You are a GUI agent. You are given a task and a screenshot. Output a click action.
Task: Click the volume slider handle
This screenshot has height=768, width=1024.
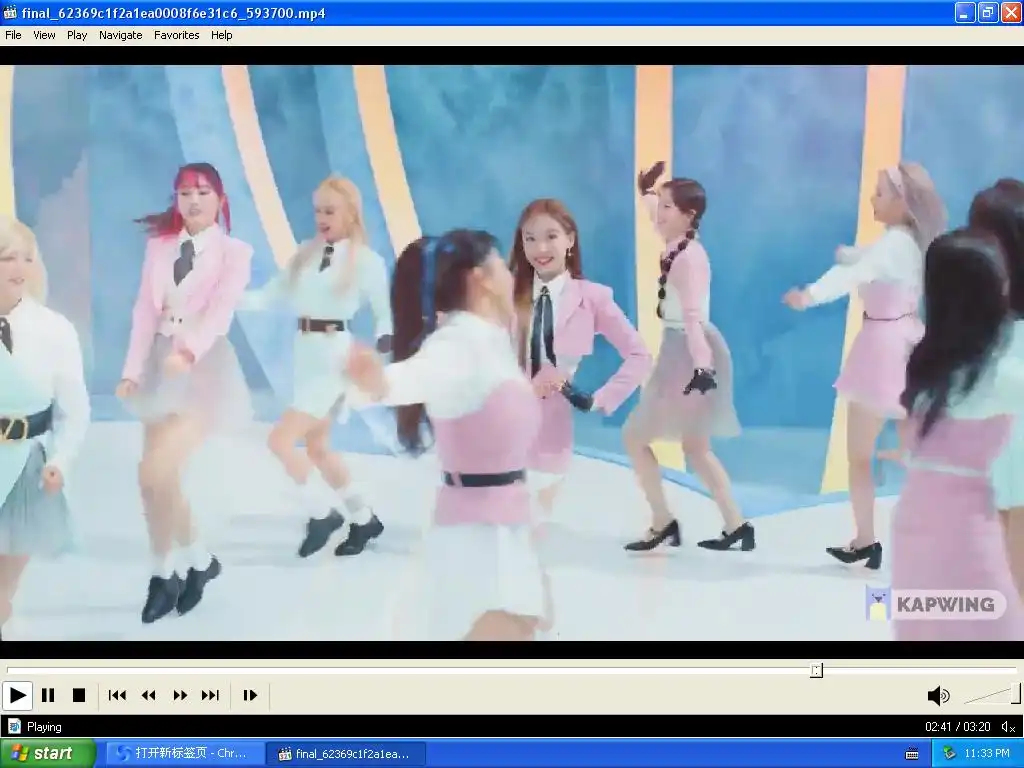(x=1016, y=694)
